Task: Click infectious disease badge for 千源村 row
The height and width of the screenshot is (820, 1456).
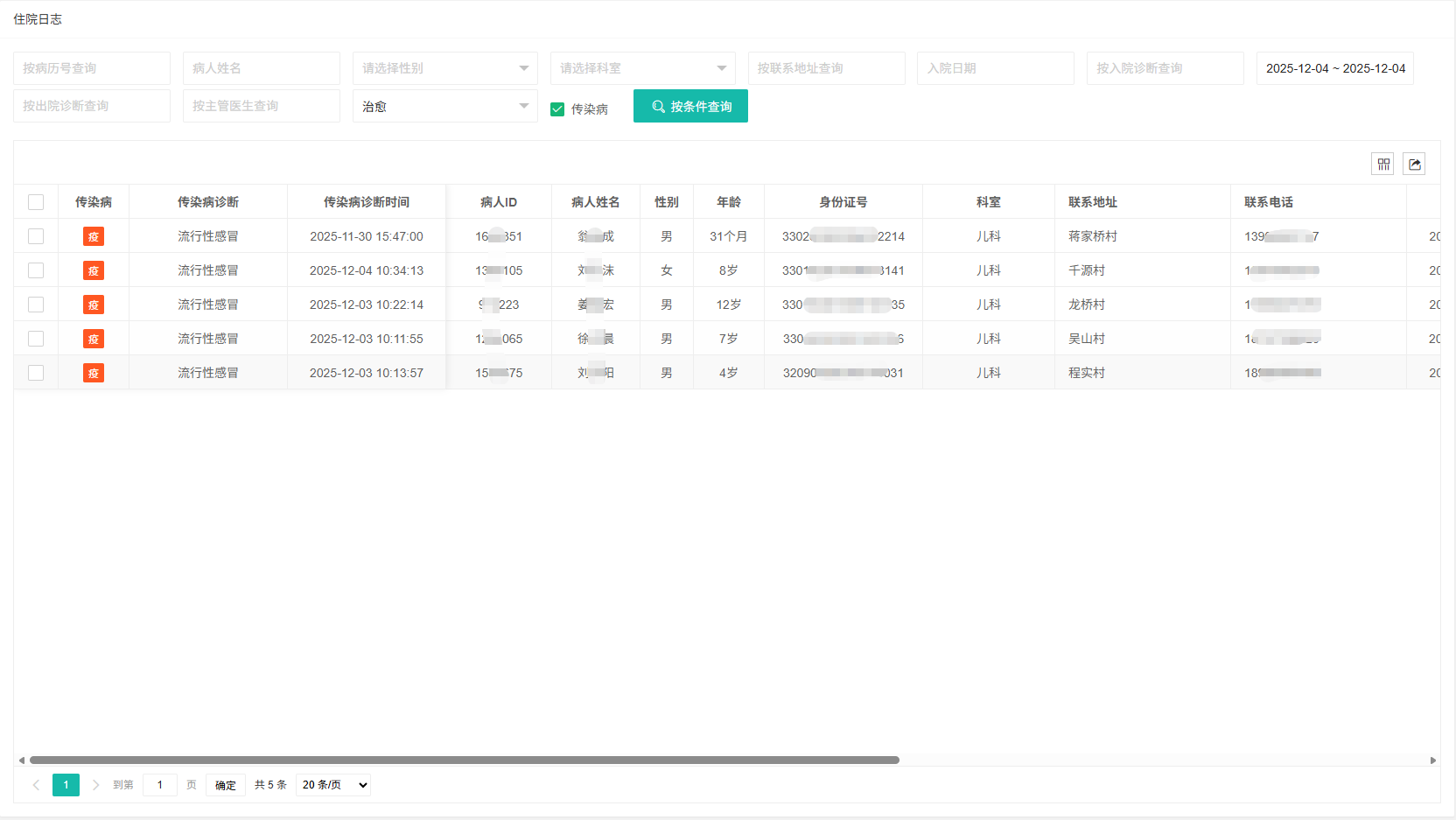Action: [x=94, y=270]
